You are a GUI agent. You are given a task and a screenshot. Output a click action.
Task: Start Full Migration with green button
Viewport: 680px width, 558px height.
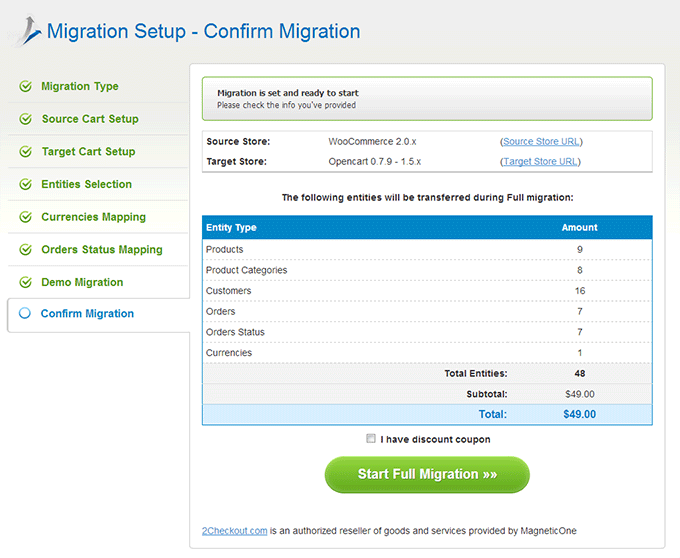tap(427, 474)
